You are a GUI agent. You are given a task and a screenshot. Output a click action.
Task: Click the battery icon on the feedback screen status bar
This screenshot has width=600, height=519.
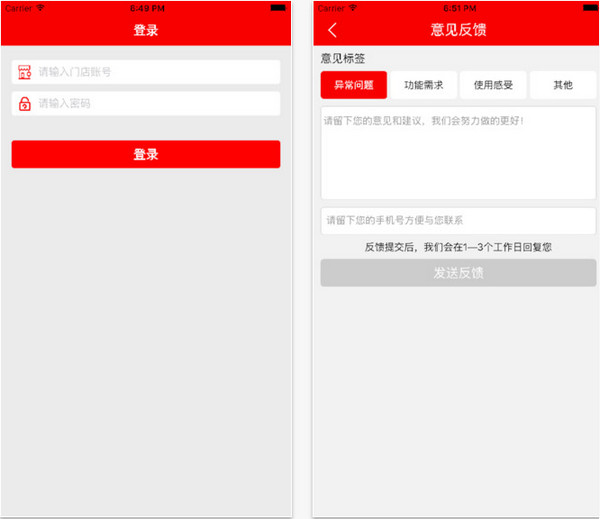[x=590, y=8]
